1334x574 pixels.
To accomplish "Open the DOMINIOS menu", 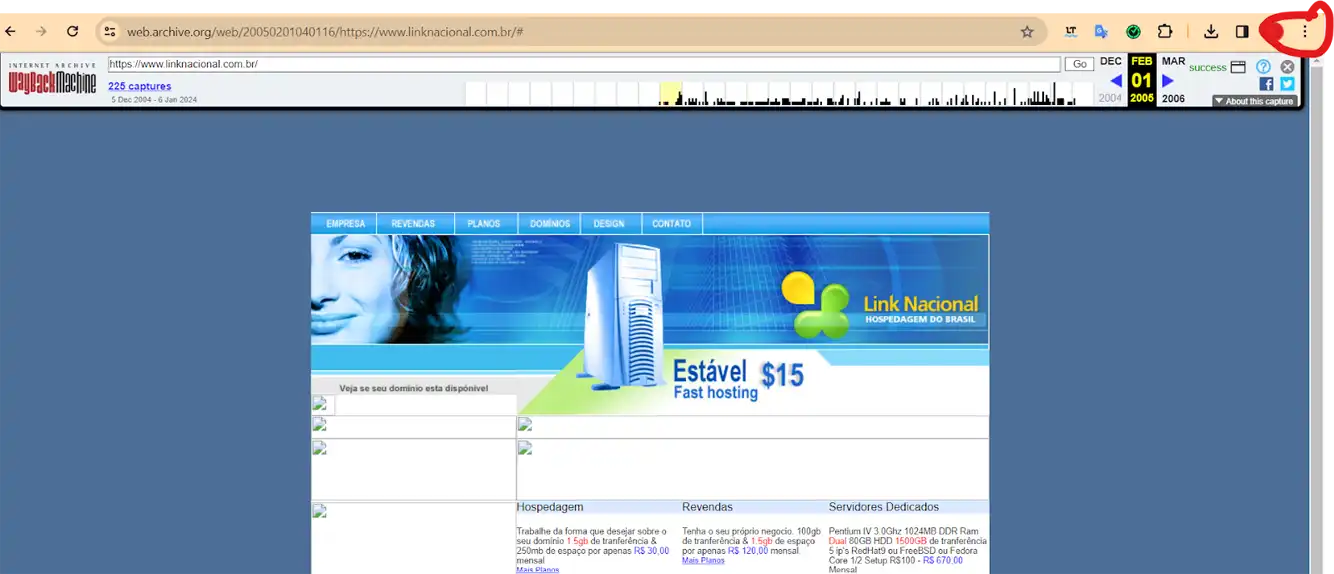I will (x=550, y=223).
